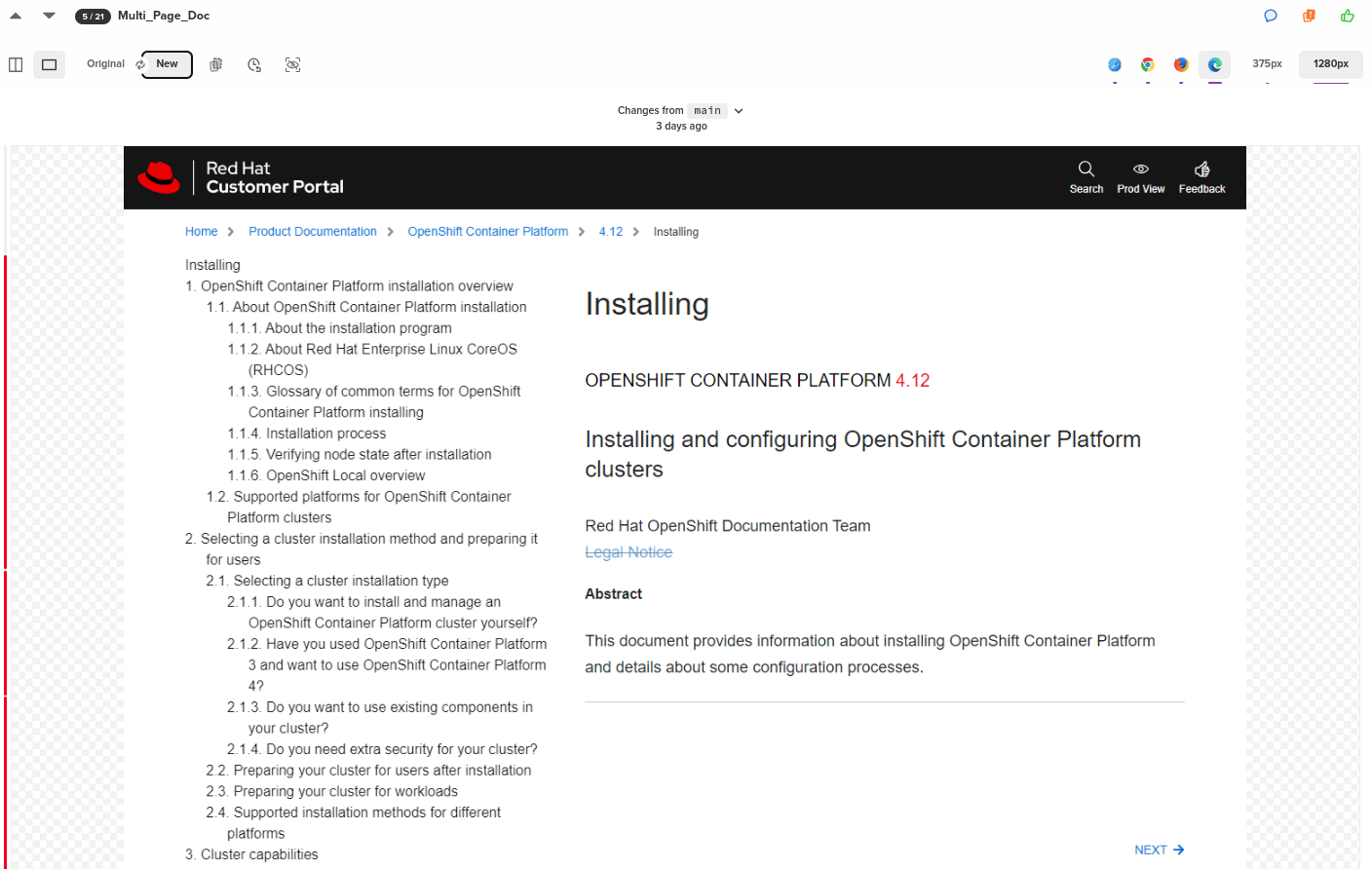1372x869 pixels.
Task: Switch to the single-pane view
Action: [x=49, y=65]
